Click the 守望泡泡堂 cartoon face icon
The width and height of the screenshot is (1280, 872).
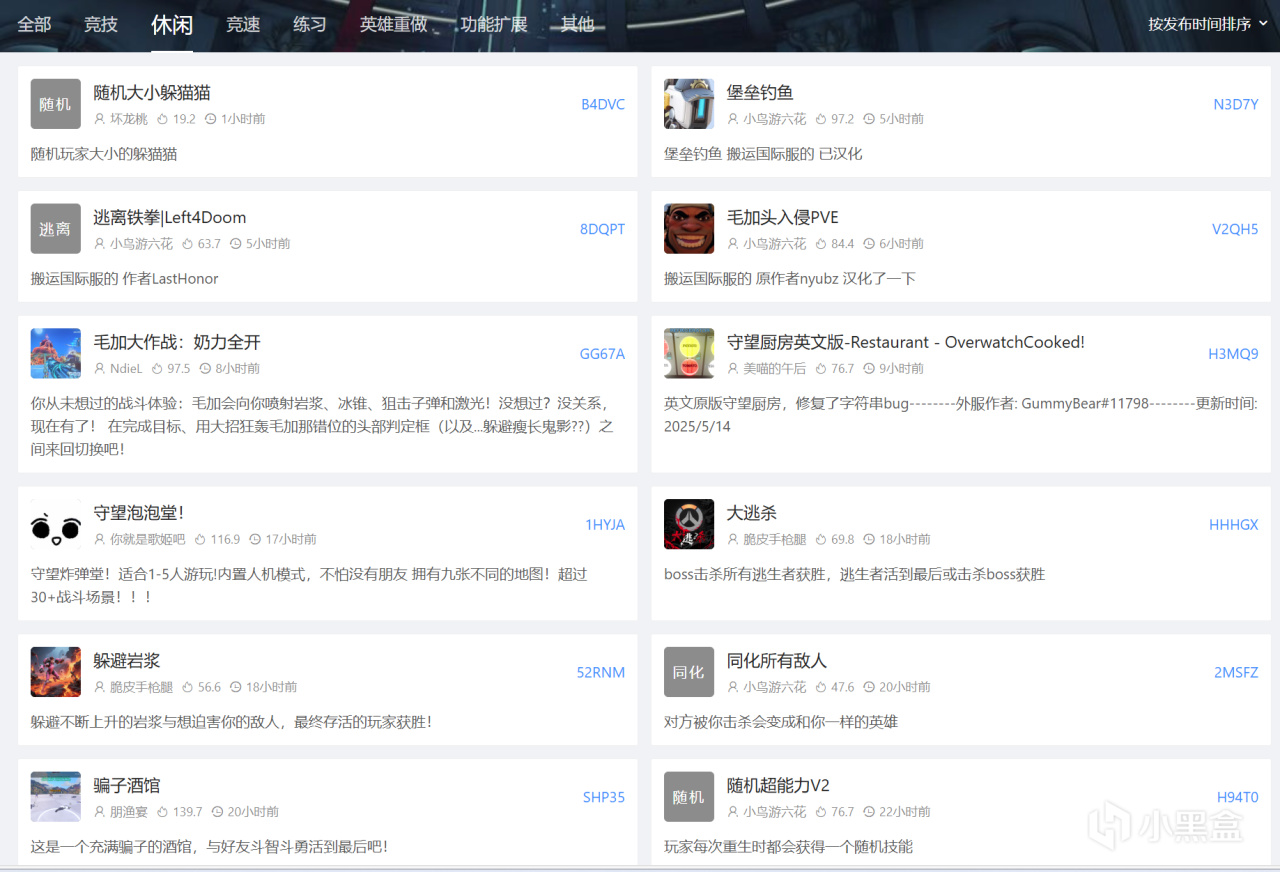pyautogui.click(x=56, y=524)
